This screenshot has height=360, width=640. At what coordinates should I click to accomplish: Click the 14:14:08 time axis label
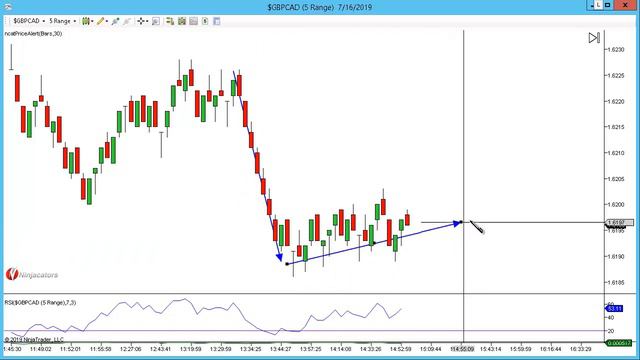(340, 349)
